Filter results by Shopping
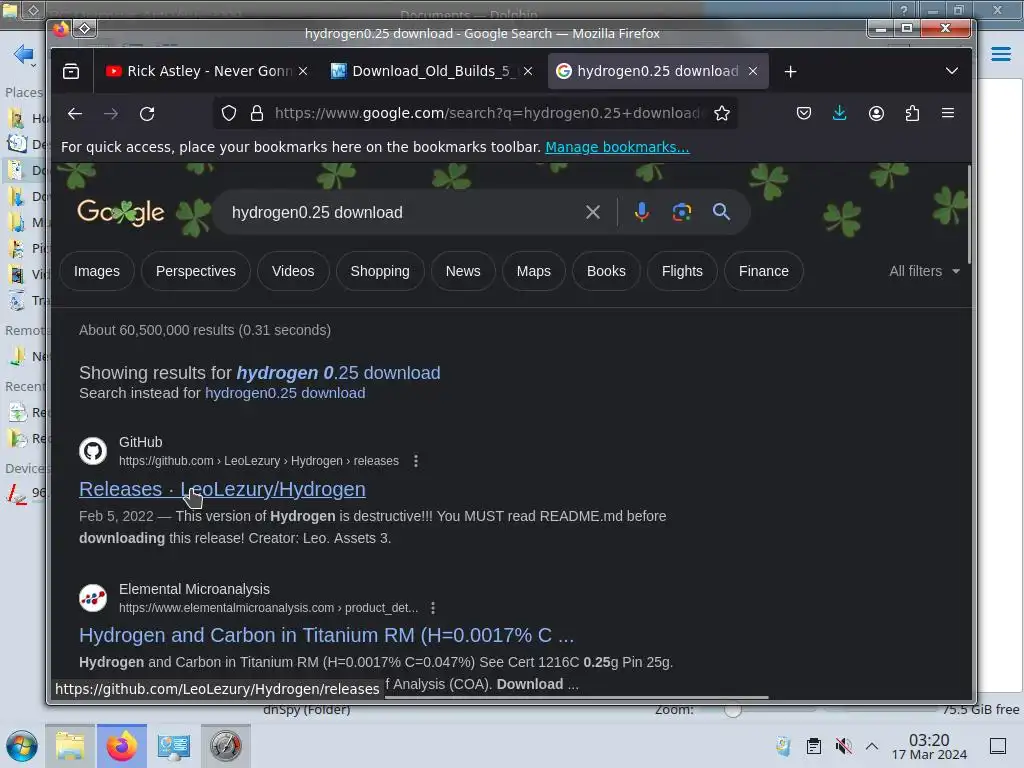 pos(380,271)
